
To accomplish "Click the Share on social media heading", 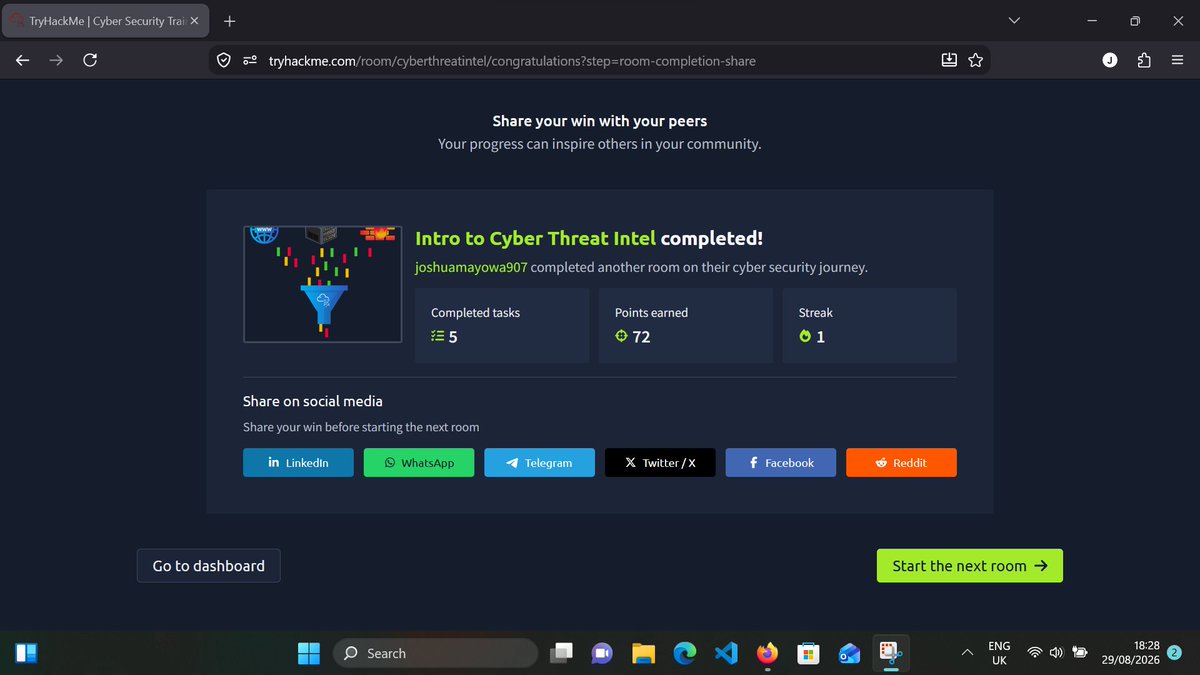I will pyautogui.click(x=313, y=401).
